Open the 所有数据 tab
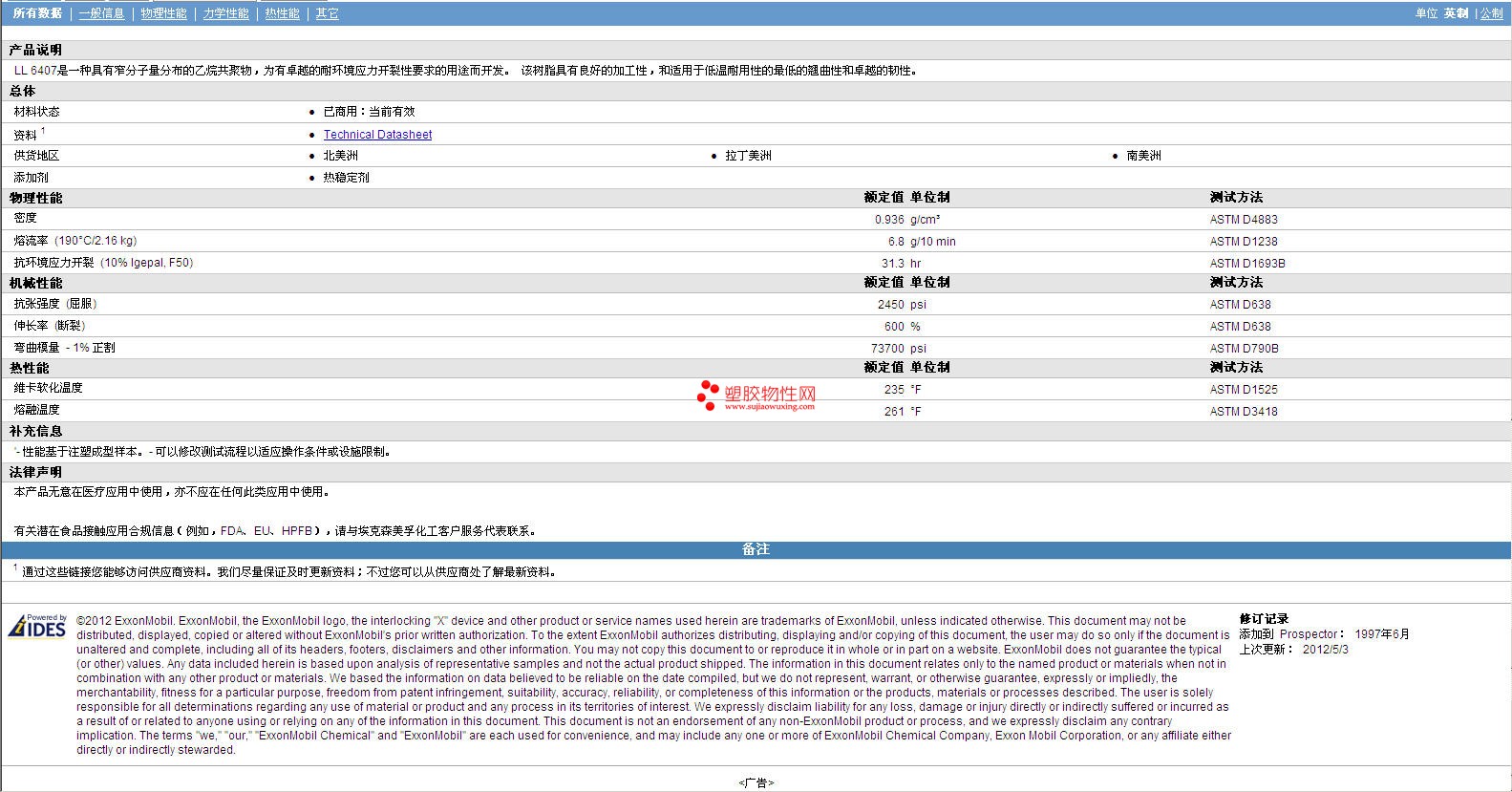 click(37, 13)
